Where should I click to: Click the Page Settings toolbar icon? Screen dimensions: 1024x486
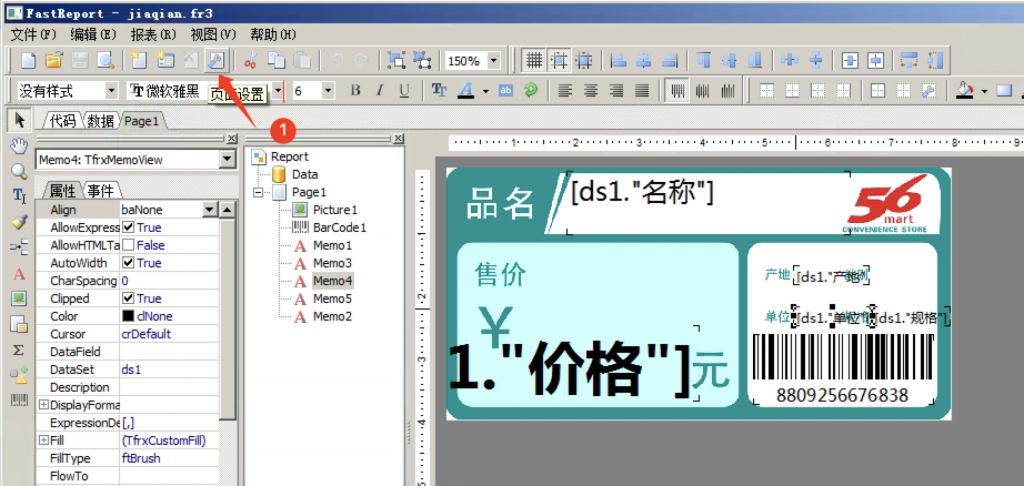215,60
